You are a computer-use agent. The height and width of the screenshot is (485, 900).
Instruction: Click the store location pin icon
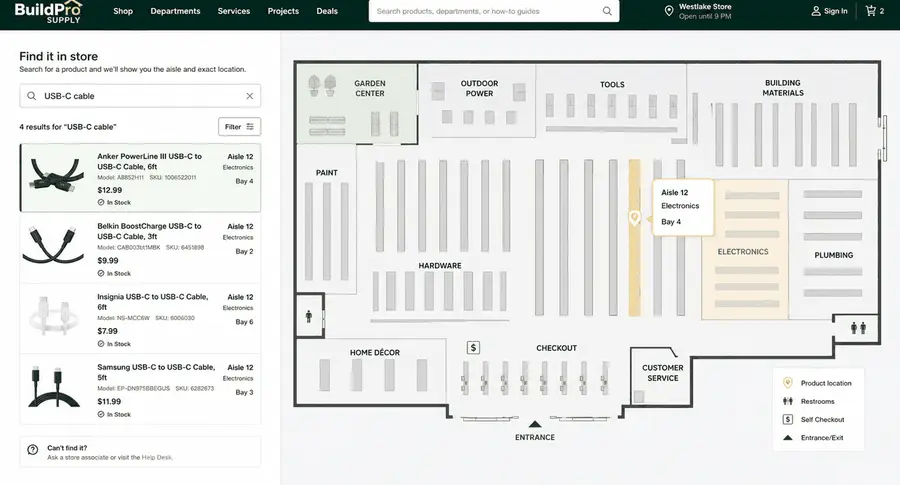(x=669, y=11)
